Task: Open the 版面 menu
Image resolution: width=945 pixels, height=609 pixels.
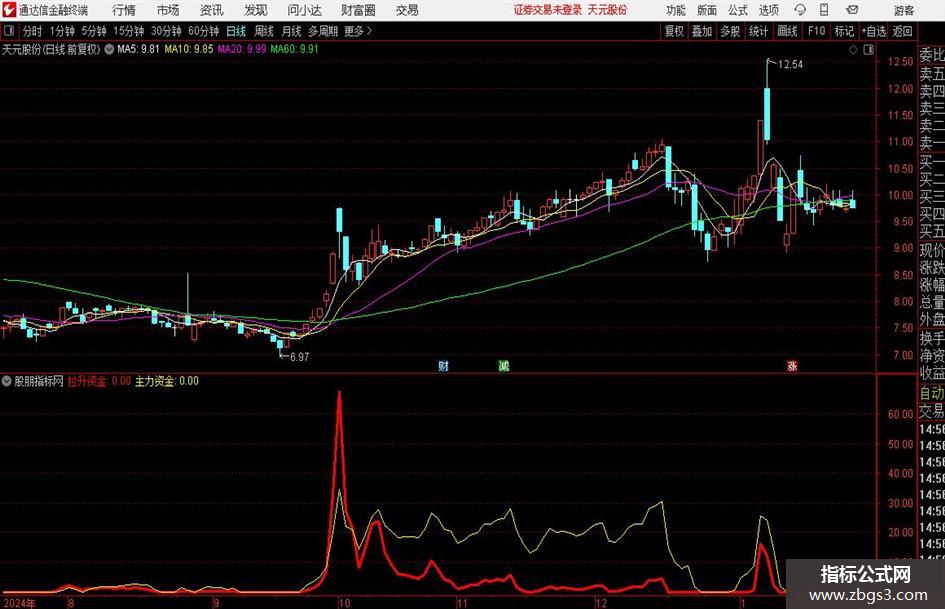Action: [x=707, y=10]
